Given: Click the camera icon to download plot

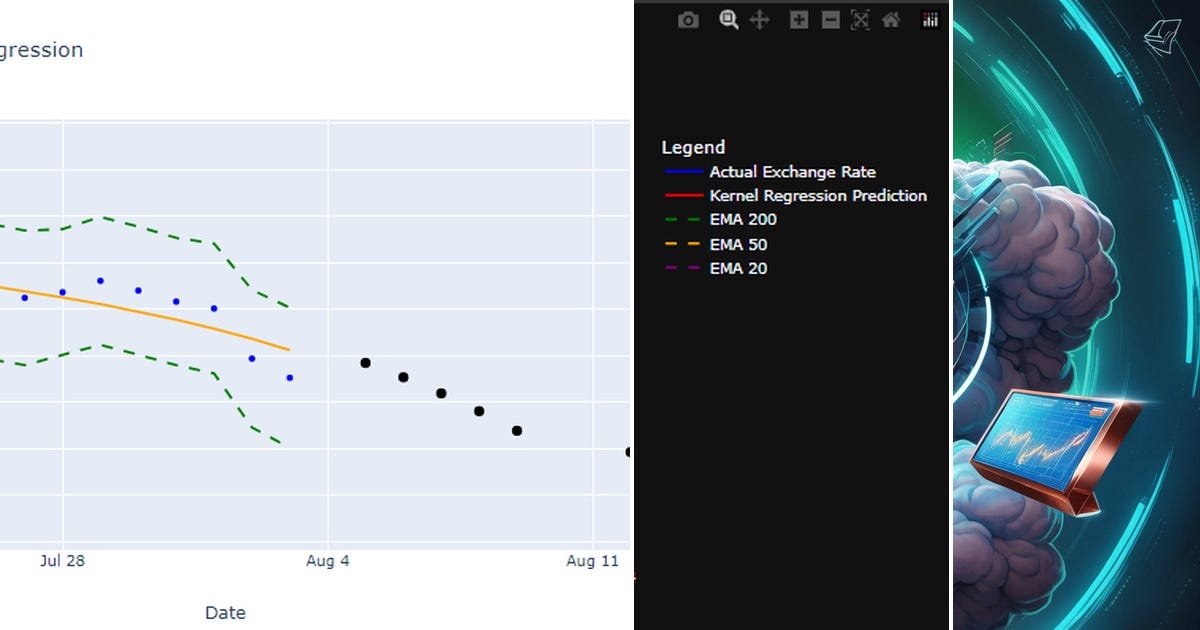Looking at the screenshot, I should [686, 18].
